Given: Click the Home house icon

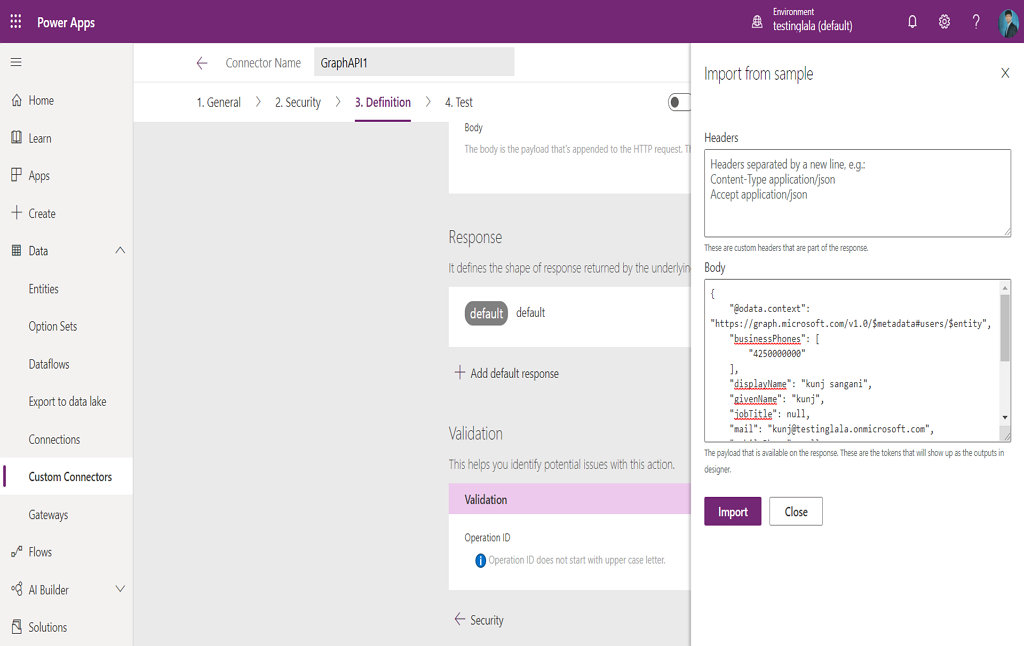Looking at the screenshot, I should pyautogui.click(x=17, y=100).
